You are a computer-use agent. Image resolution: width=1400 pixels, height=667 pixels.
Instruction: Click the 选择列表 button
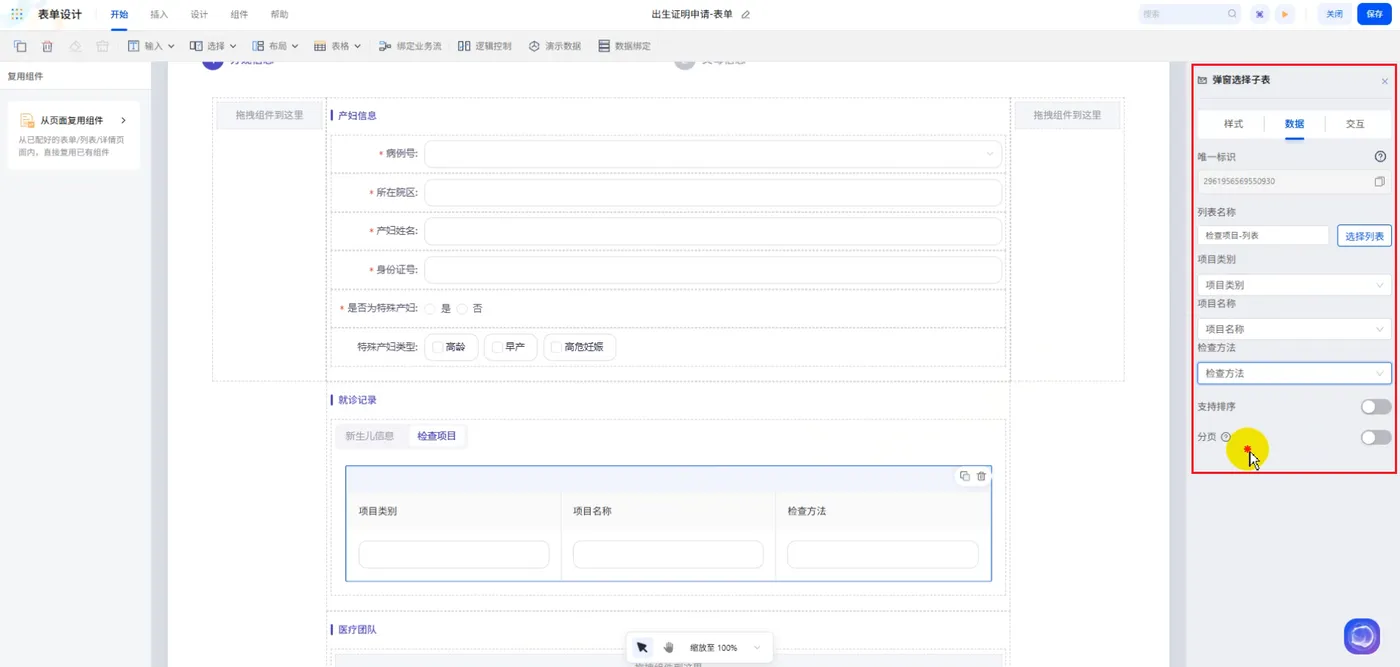click(x=1364, y=236)
